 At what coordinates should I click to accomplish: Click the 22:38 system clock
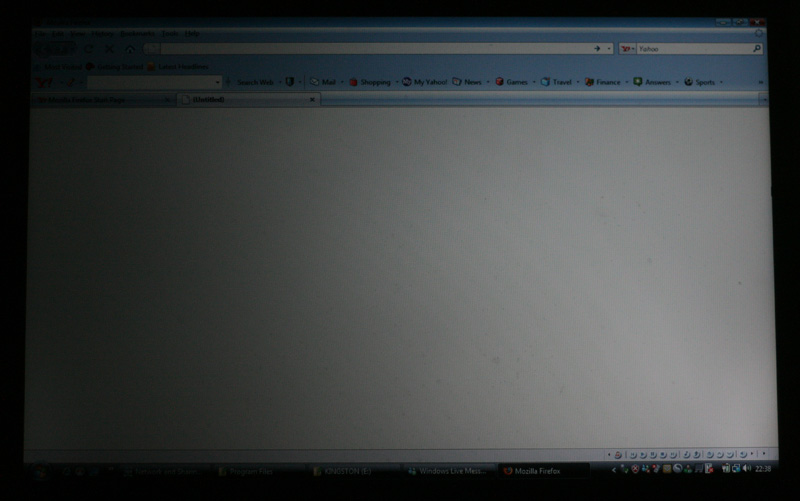763,469
